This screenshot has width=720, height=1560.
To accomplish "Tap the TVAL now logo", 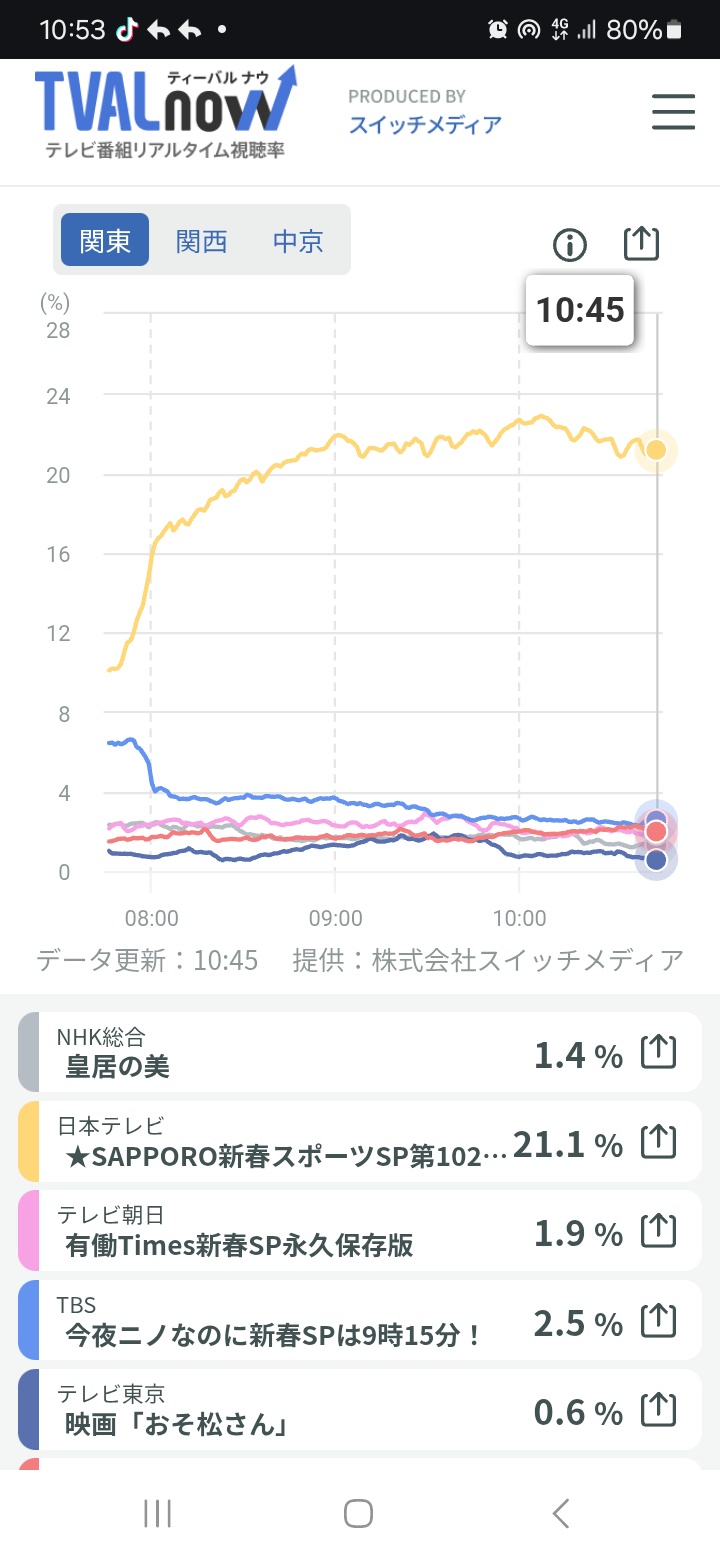I will 165,110.
